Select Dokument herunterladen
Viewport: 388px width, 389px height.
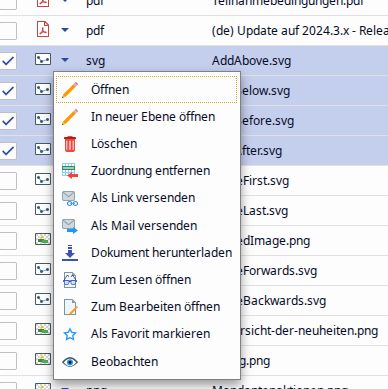click(147, 253)
